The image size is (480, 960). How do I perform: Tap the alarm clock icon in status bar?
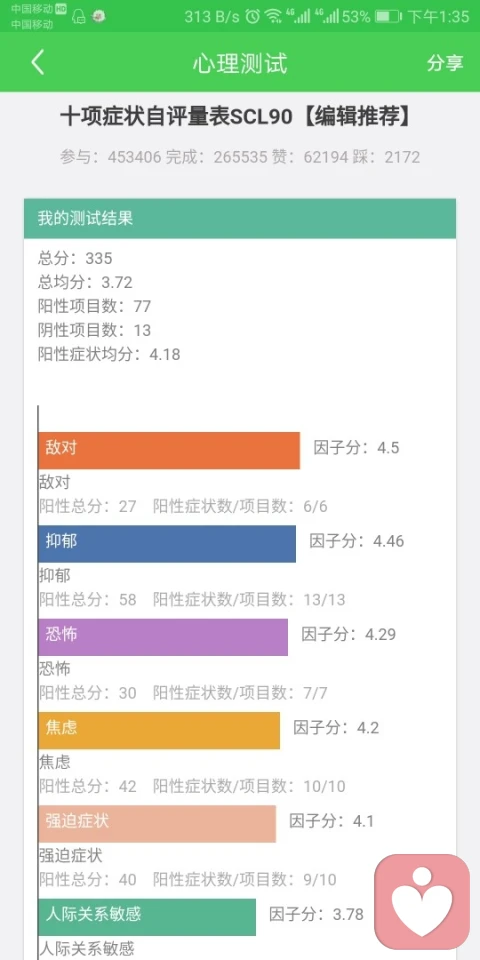point(253,17)
